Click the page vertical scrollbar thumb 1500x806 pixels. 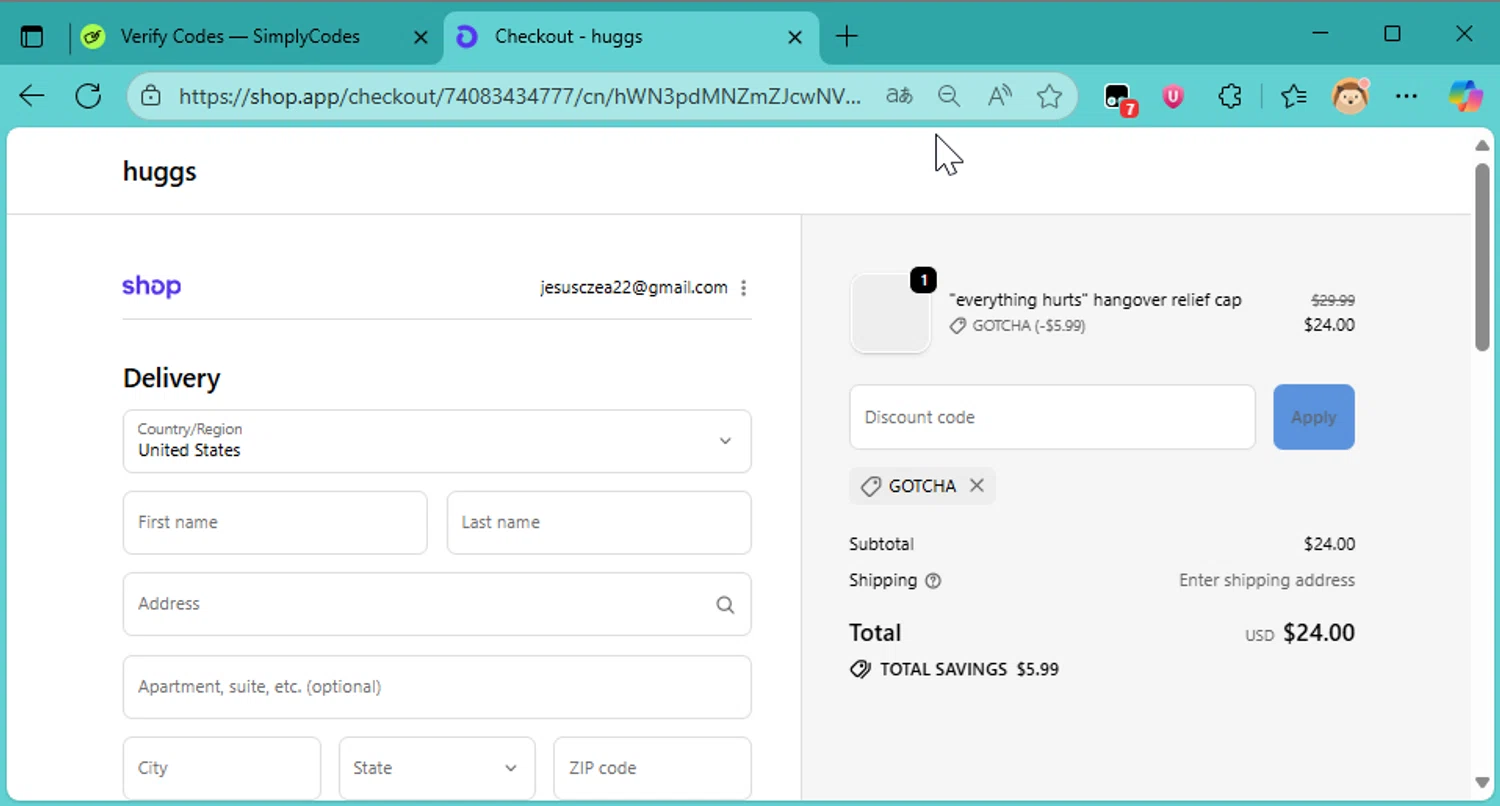[x=1482, y=256]
